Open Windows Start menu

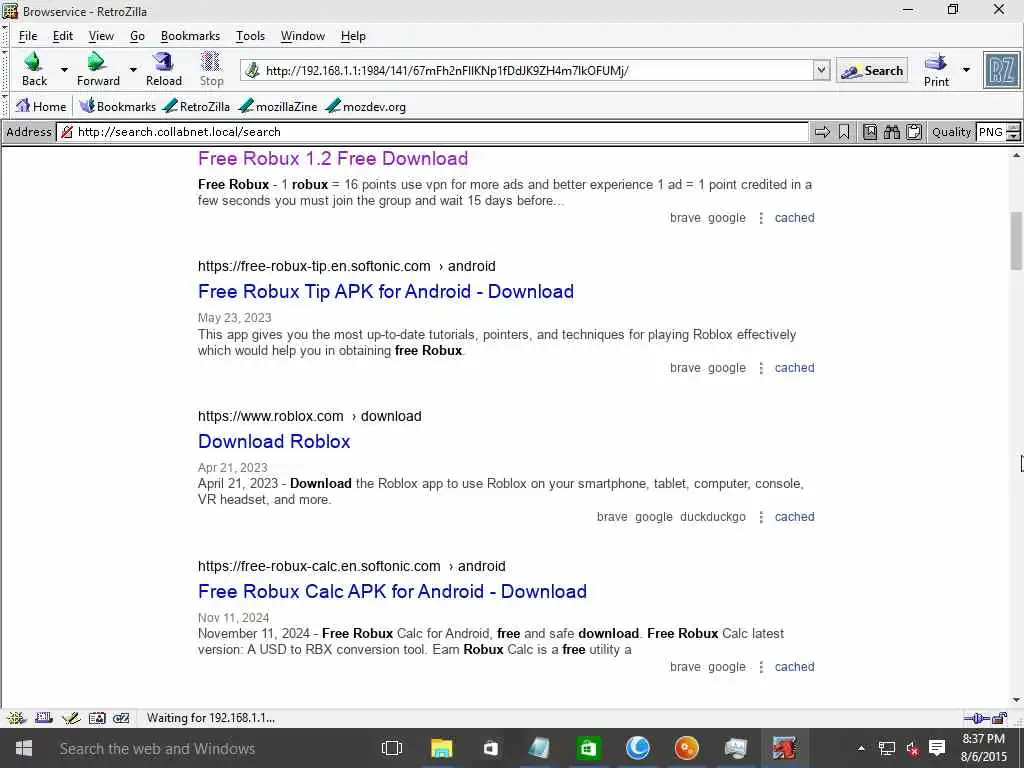pos(24,748)
